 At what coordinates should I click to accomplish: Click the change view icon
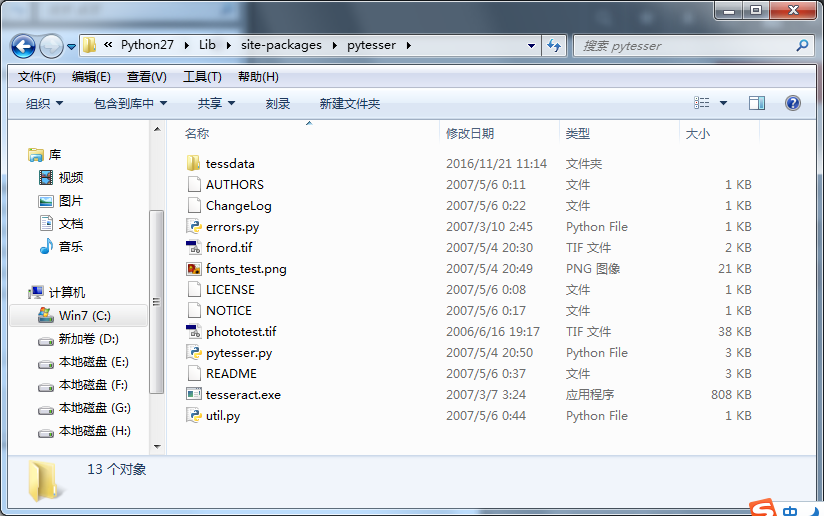(702, 103)
